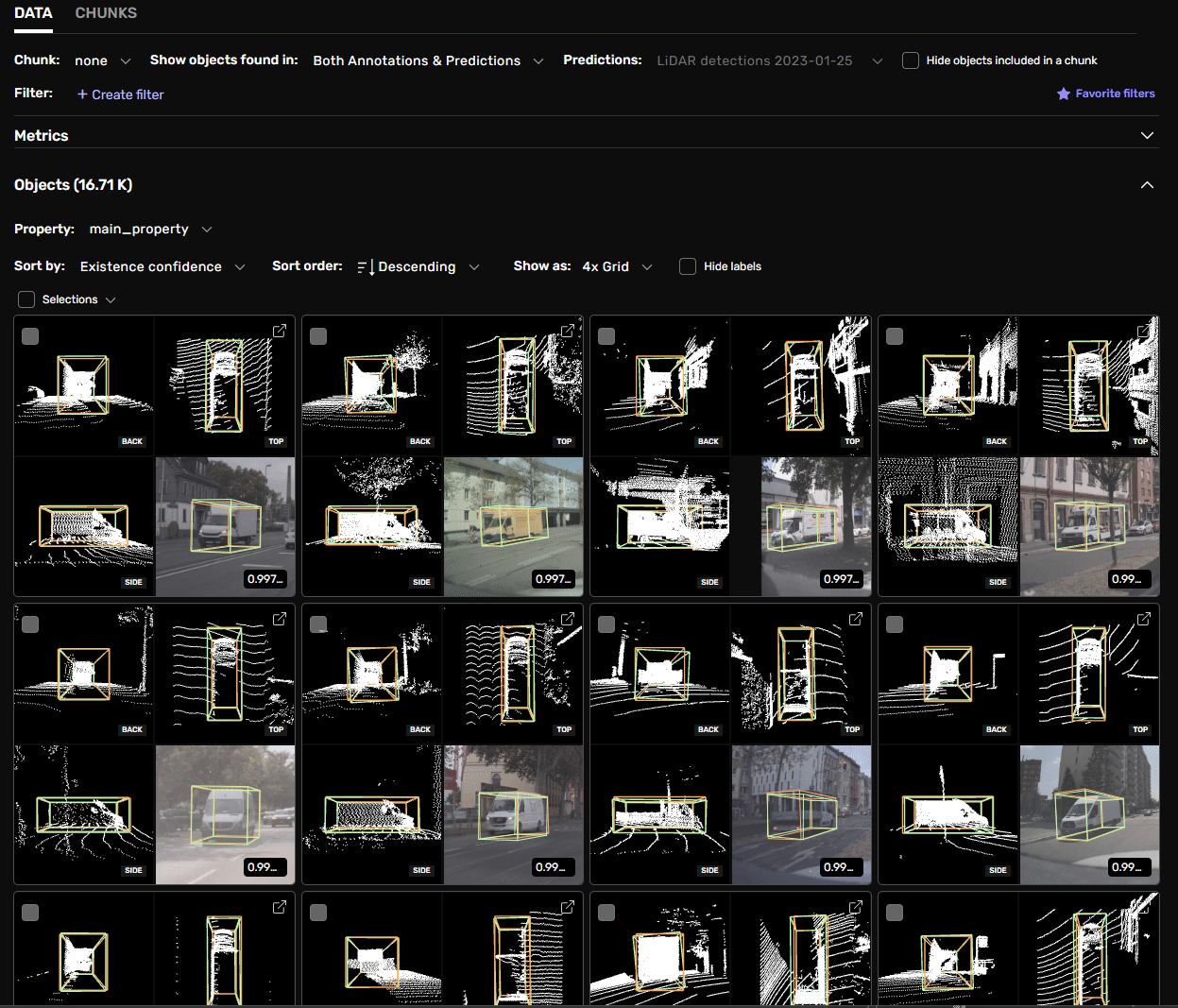The width and height of the screenshot is (1178, 1008).
Task: Expand the Metrics section
Action: (x=1147, y=135)
